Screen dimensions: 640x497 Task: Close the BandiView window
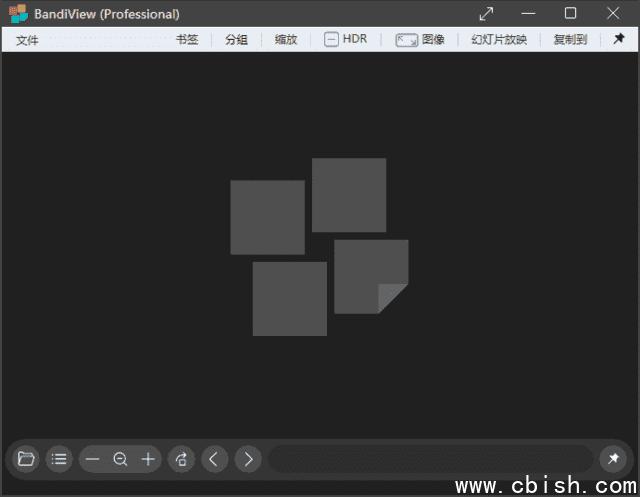[x=613, y=13]
